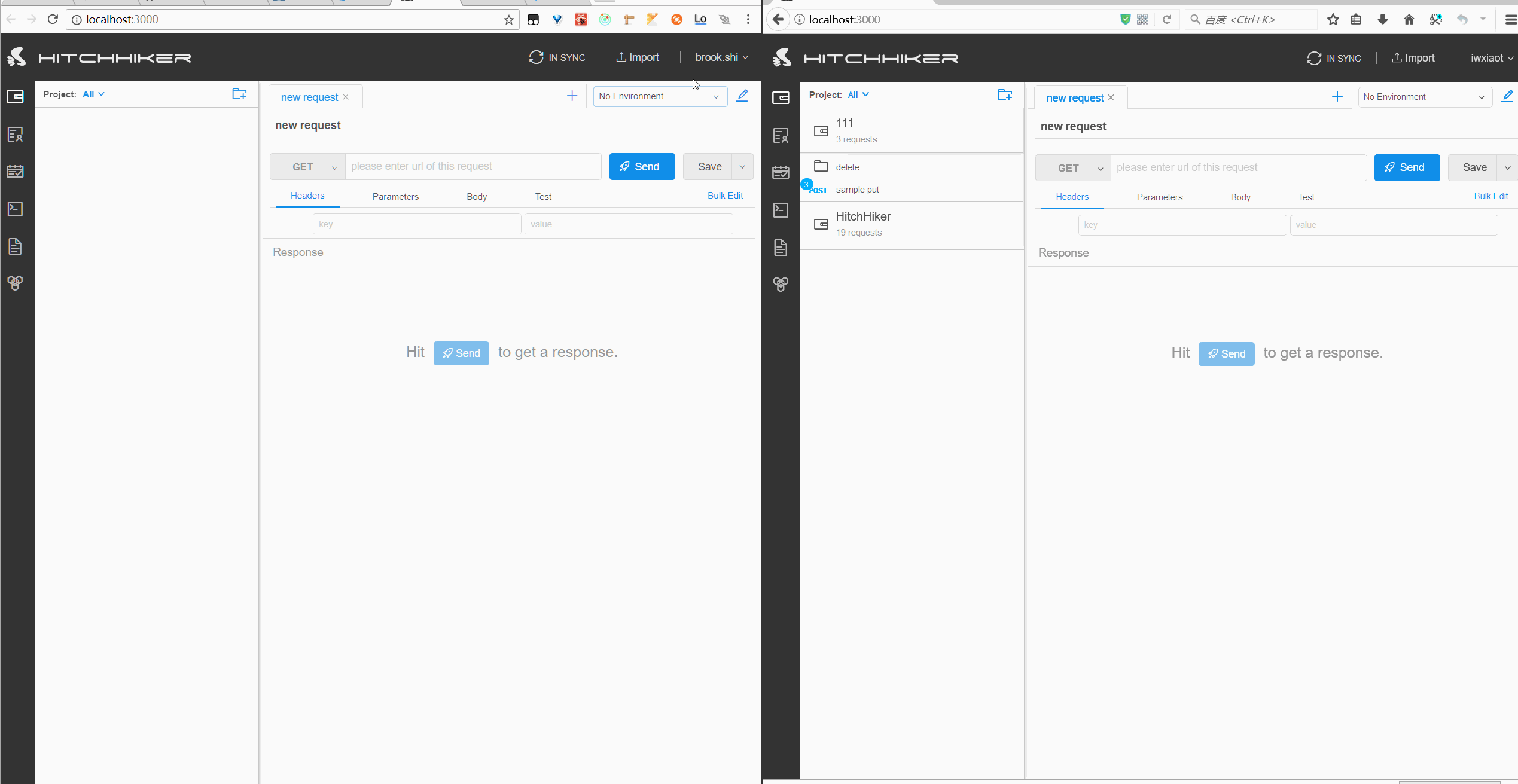Switch to the Parameters tab in the left window
This screenshot has height=784, width=1518.
pyautogui.click(x=395, y=197)
